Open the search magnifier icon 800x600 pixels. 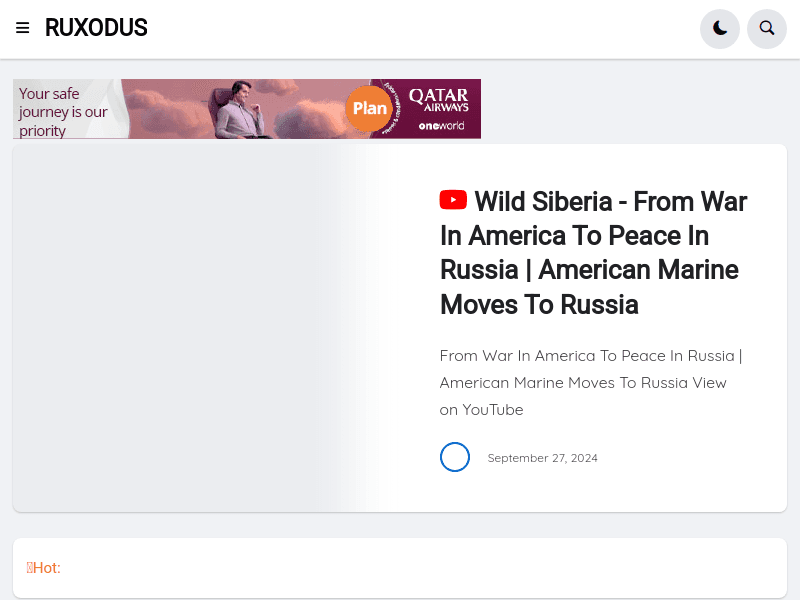(767, 28)
